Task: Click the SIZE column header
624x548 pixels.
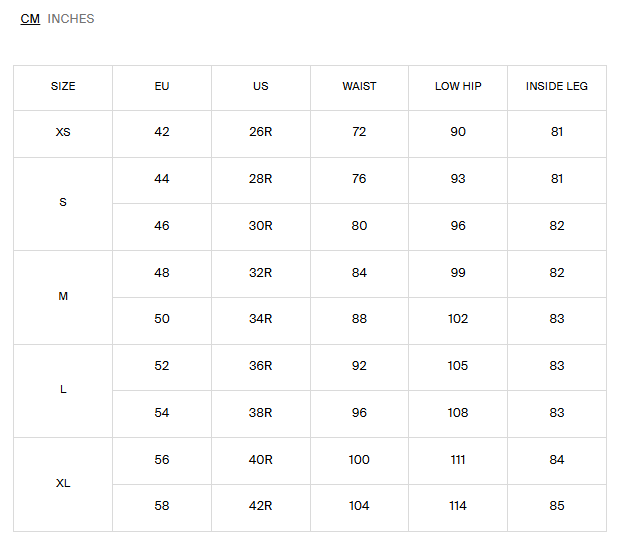Action: click(x=63, y=87)
